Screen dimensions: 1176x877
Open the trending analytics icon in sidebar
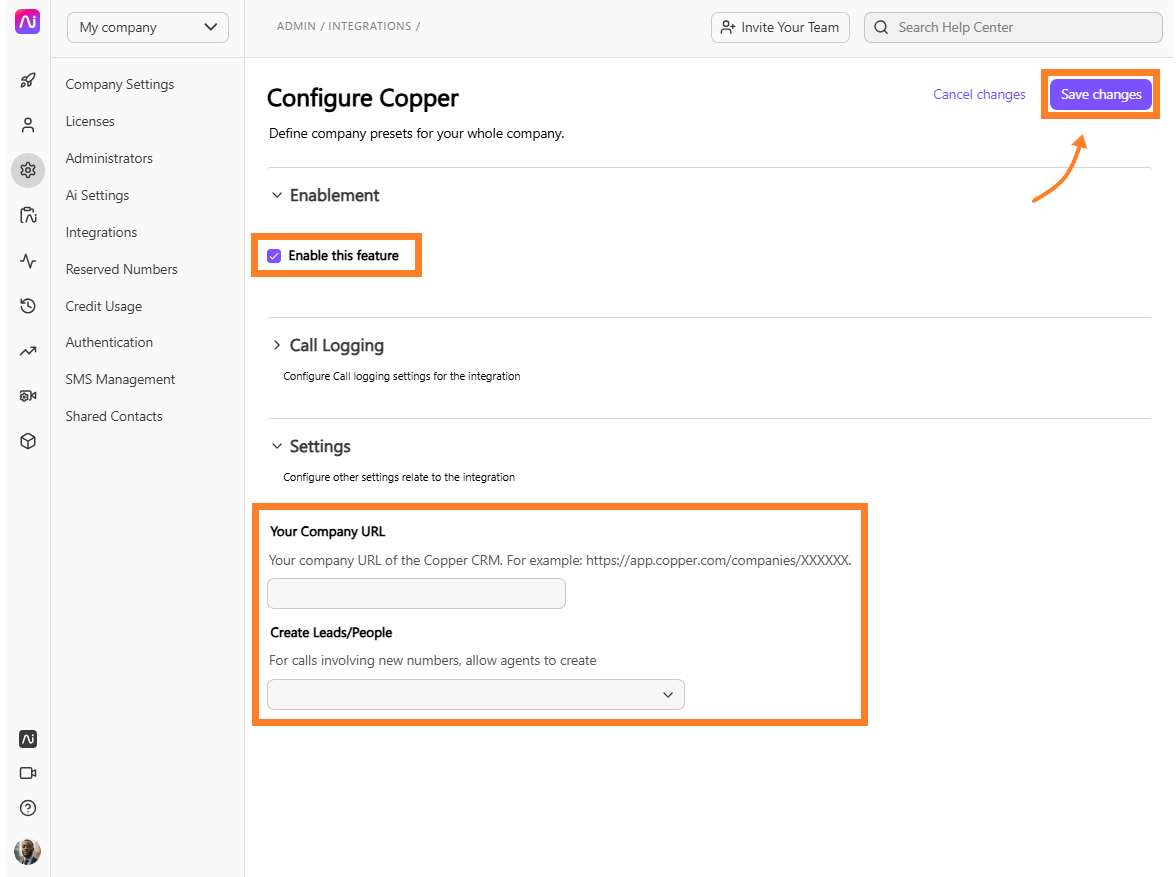coord(28,351)
